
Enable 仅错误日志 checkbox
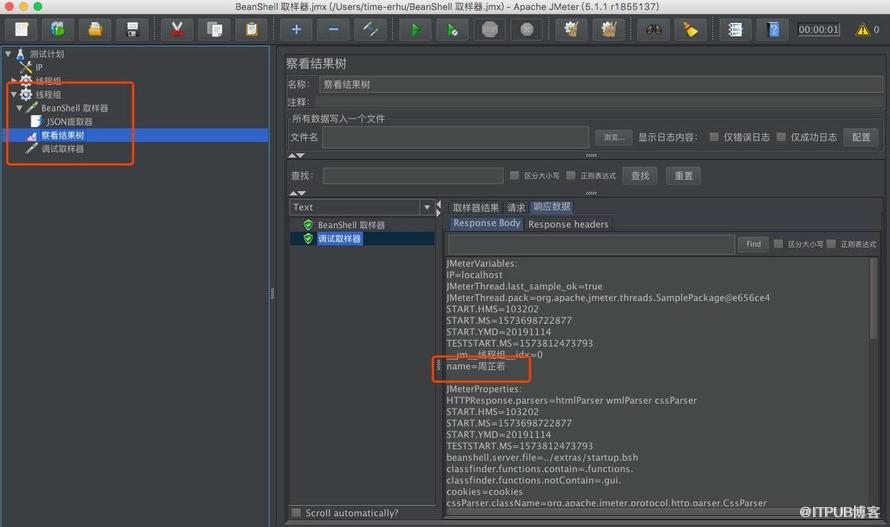(714, 137)
